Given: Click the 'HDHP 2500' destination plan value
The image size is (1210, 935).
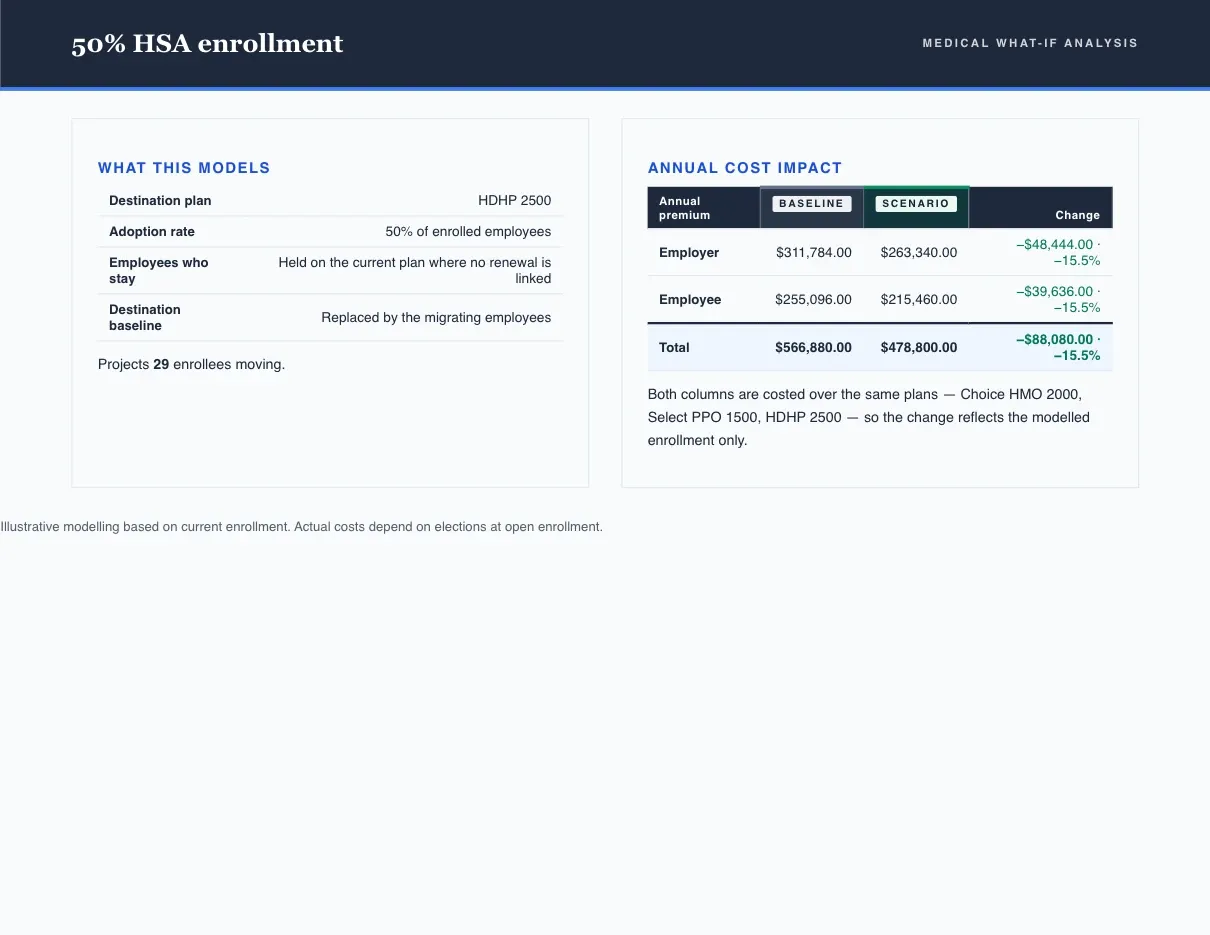Looking at the screenshot, I should 514,201.
